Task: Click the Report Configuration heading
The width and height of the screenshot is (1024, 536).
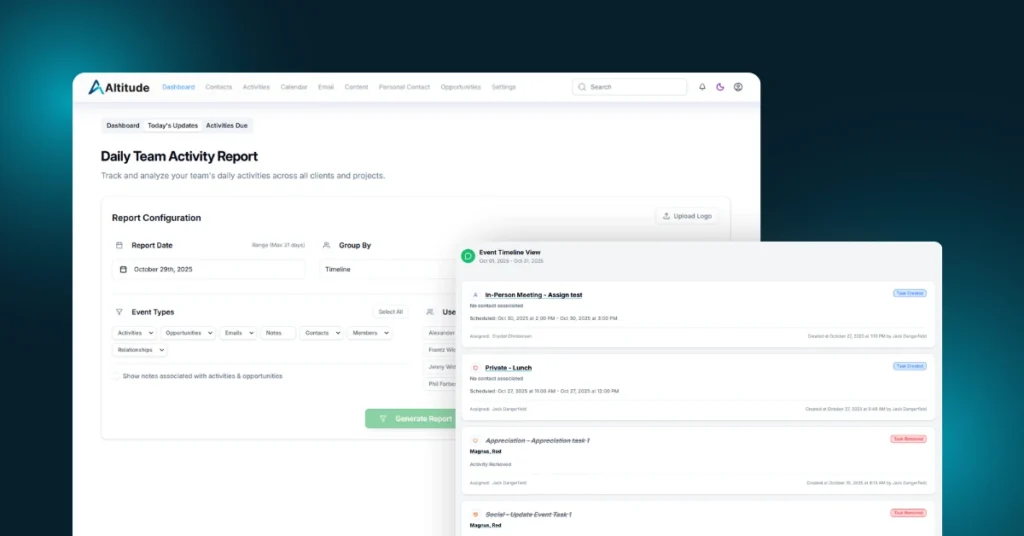Action: point(156,218)
